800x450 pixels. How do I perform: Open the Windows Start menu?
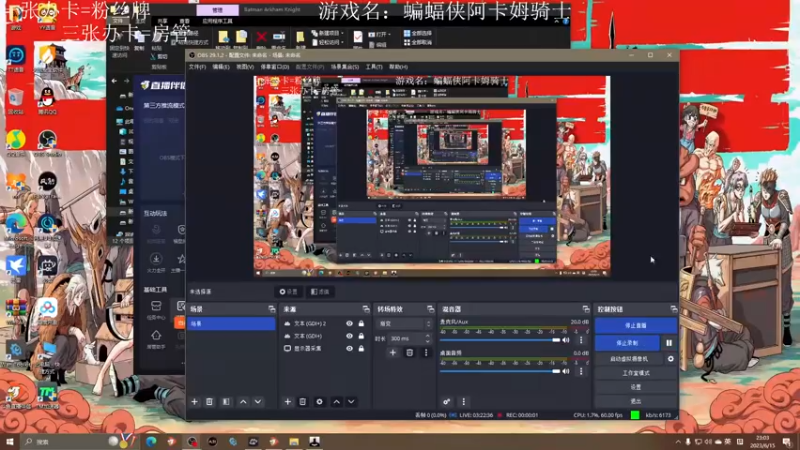click(10, 441)
